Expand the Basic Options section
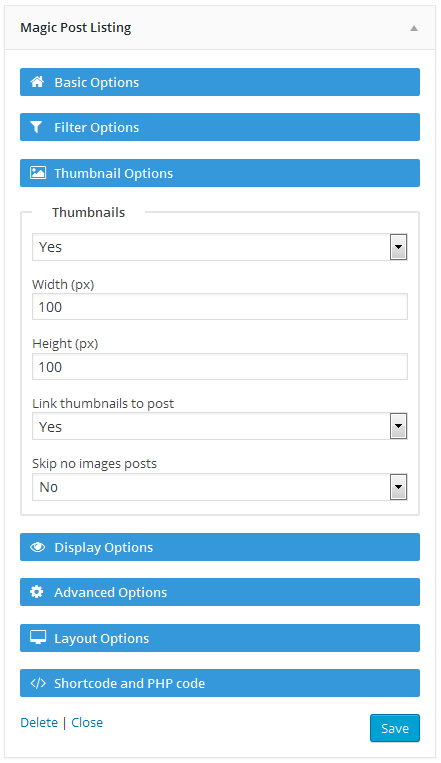The height and width of the screenshot is (763, 441). point(220,82)
